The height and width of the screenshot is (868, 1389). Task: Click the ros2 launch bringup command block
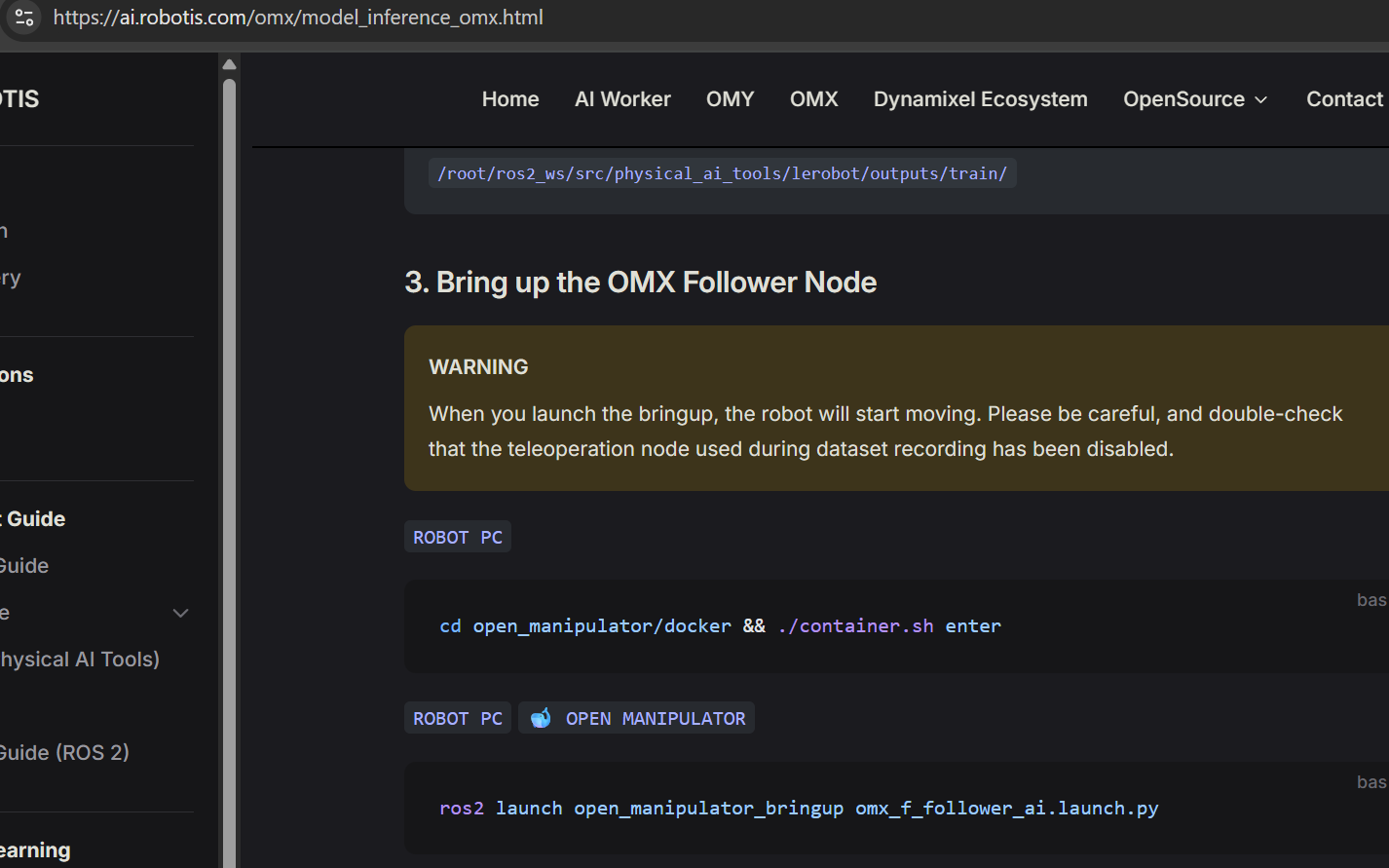(799, 809)
